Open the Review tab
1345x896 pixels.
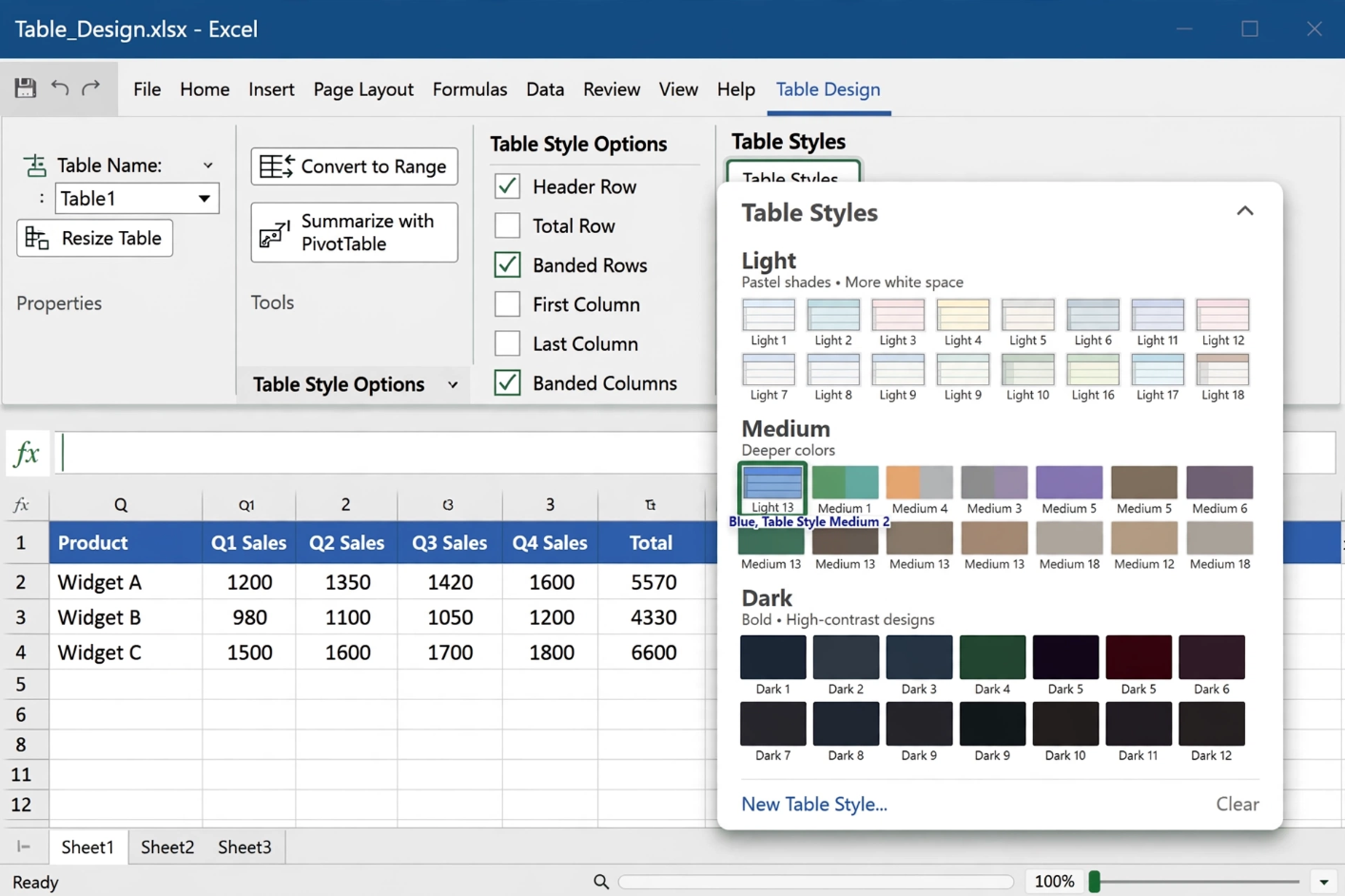(x=612, y=89)
